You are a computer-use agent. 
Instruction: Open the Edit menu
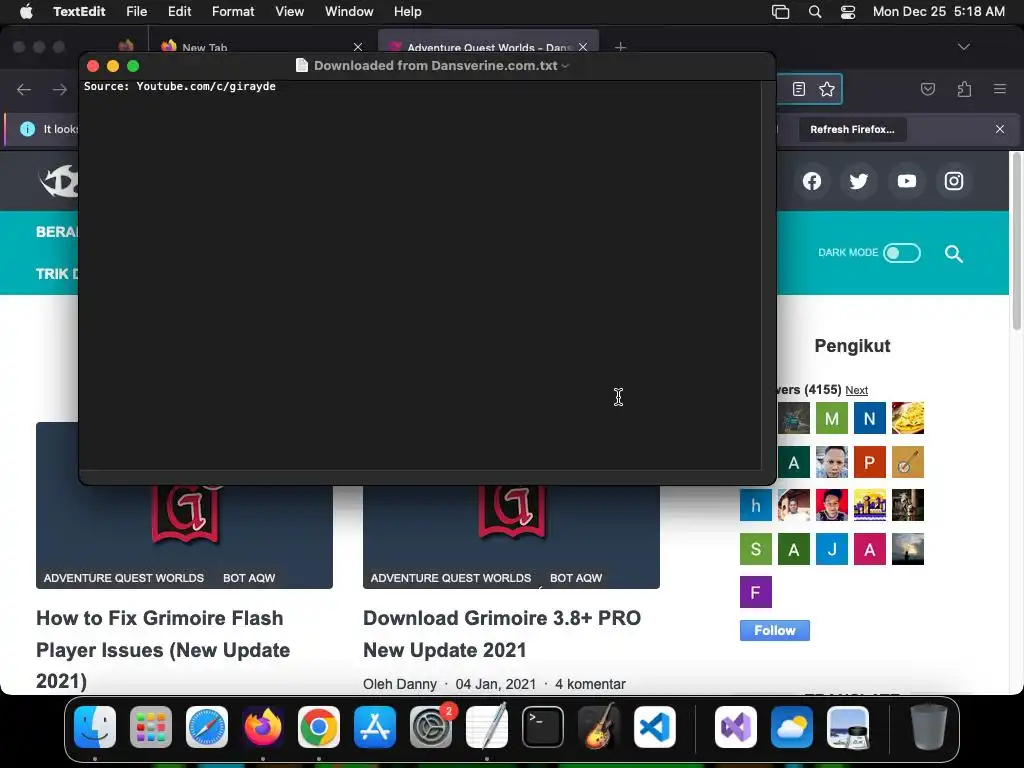(x=180, y=12)
